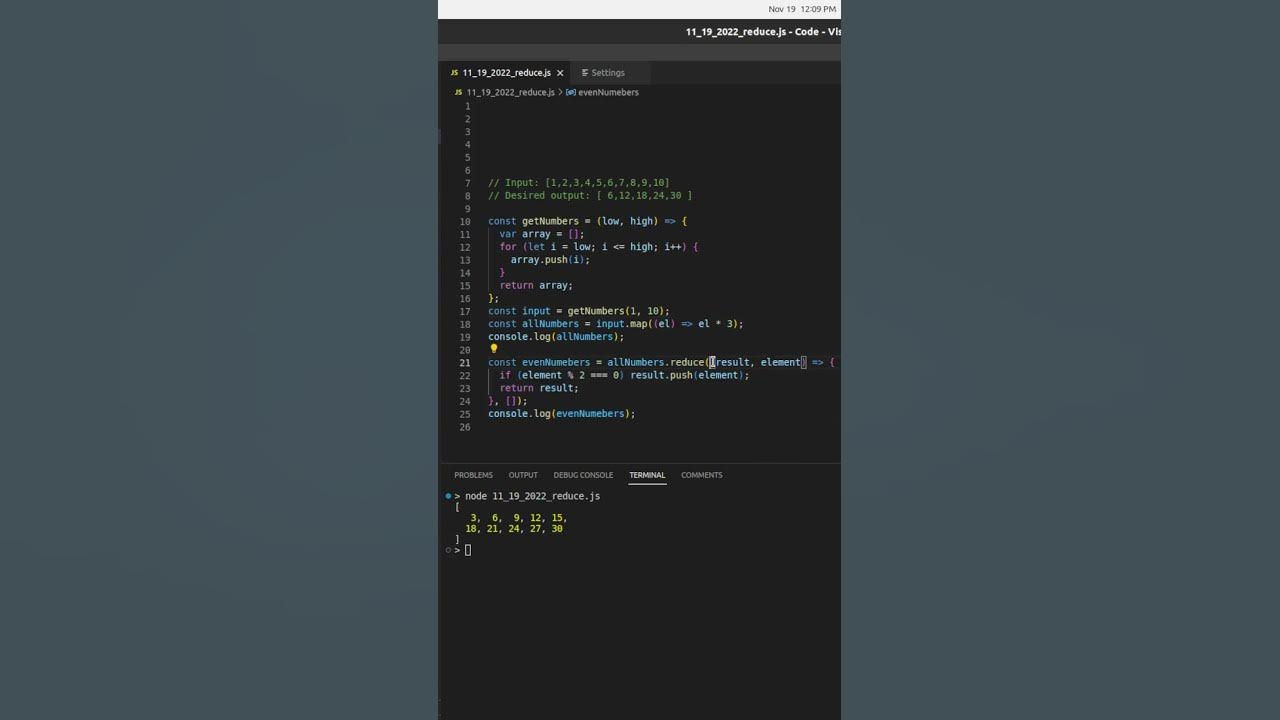Click the 'return array;' statement

(x=536, y=285)
